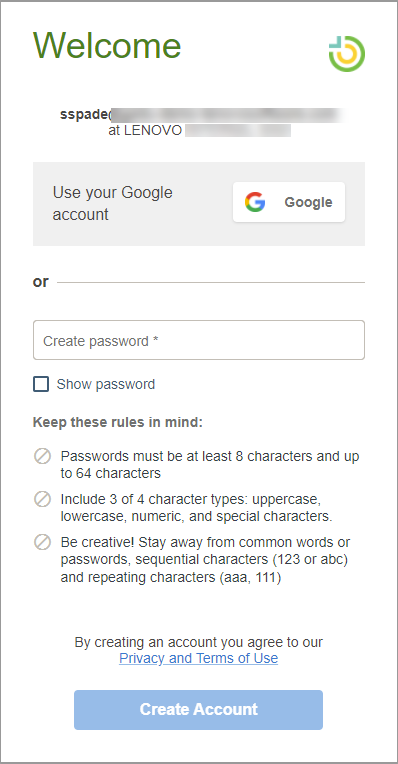Sign in with the Google button

click(289, 202)
